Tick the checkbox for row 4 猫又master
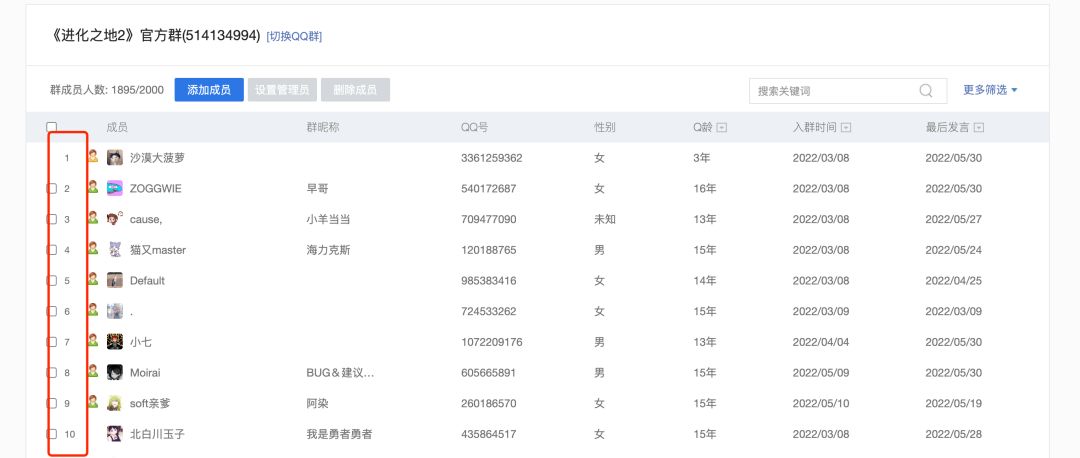 point(52,249)
